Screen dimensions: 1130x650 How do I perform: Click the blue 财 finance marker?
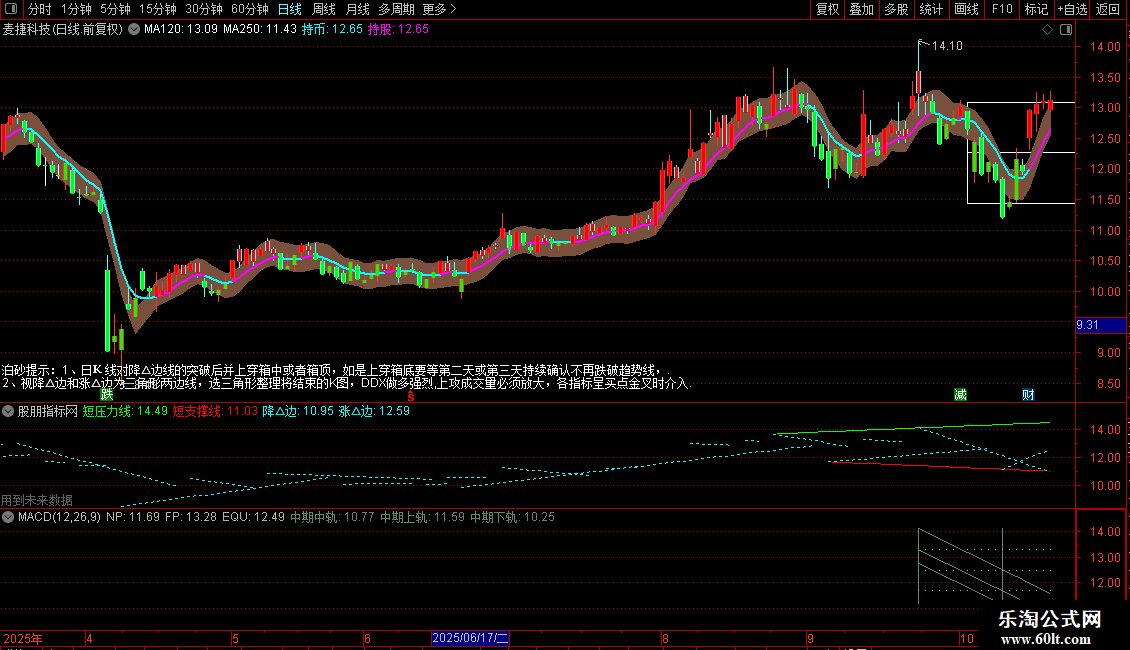click(x=1028, y=394)
